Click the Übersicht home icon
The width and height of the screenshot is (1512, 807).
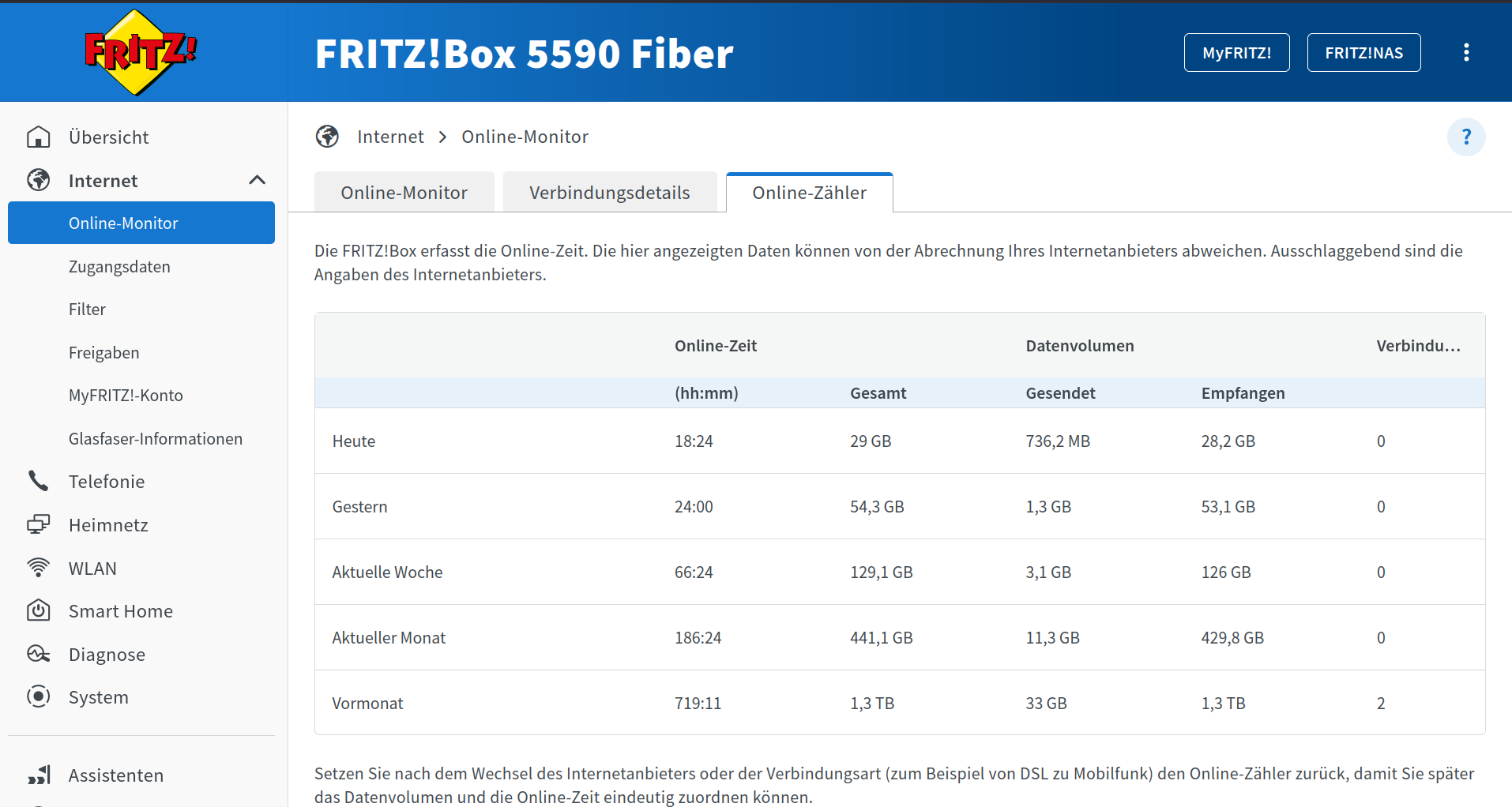coord(38,137)
